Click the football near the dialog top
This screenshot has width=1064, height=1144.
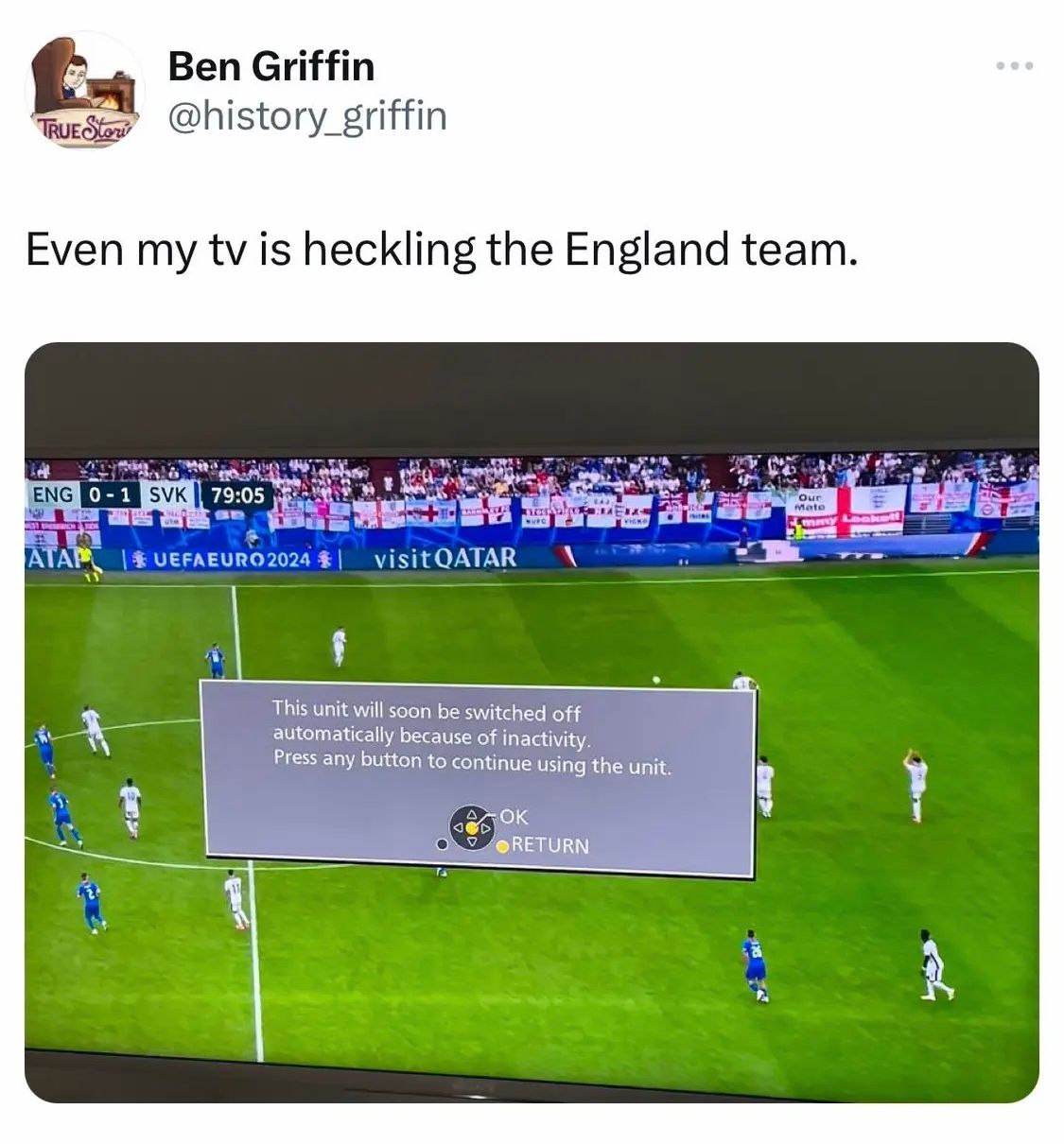point(655,680)
